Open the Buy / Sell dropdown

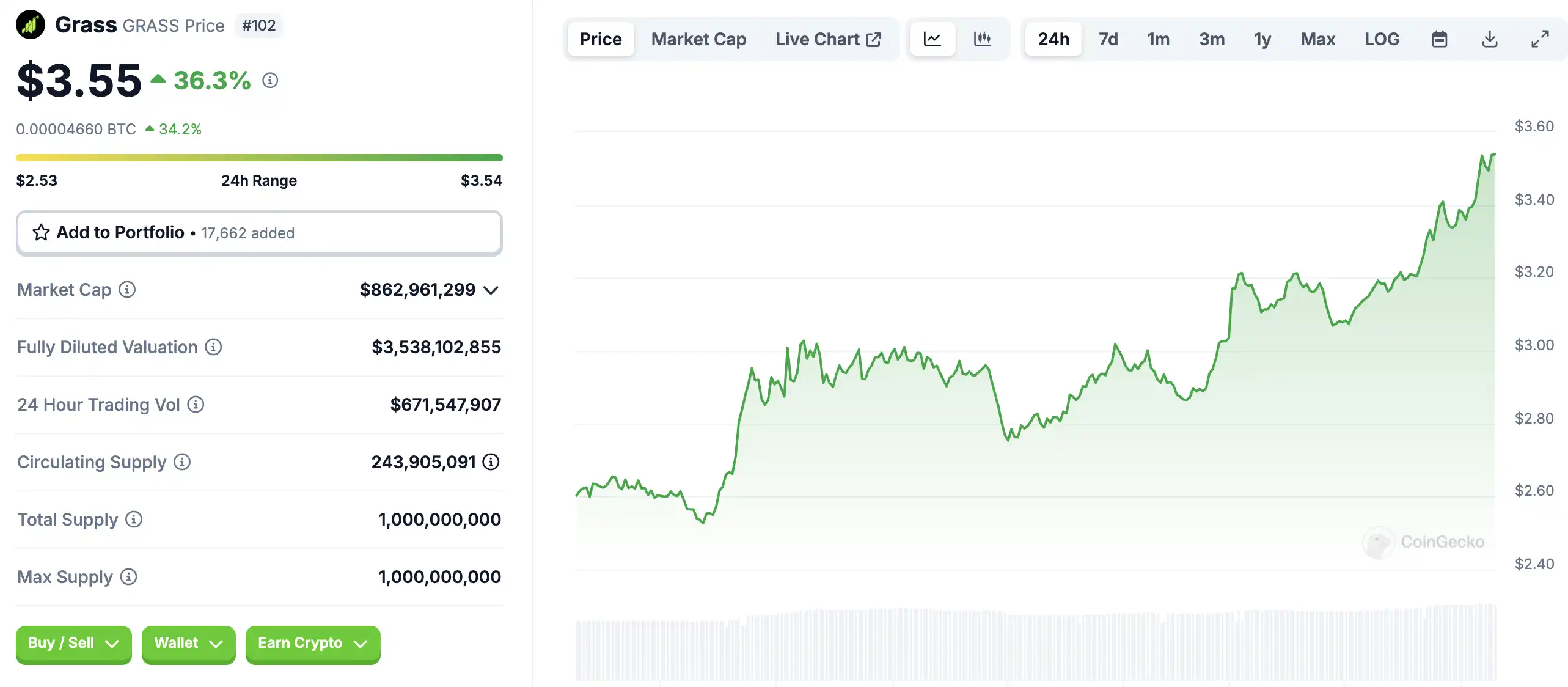(x=73, y=643)
